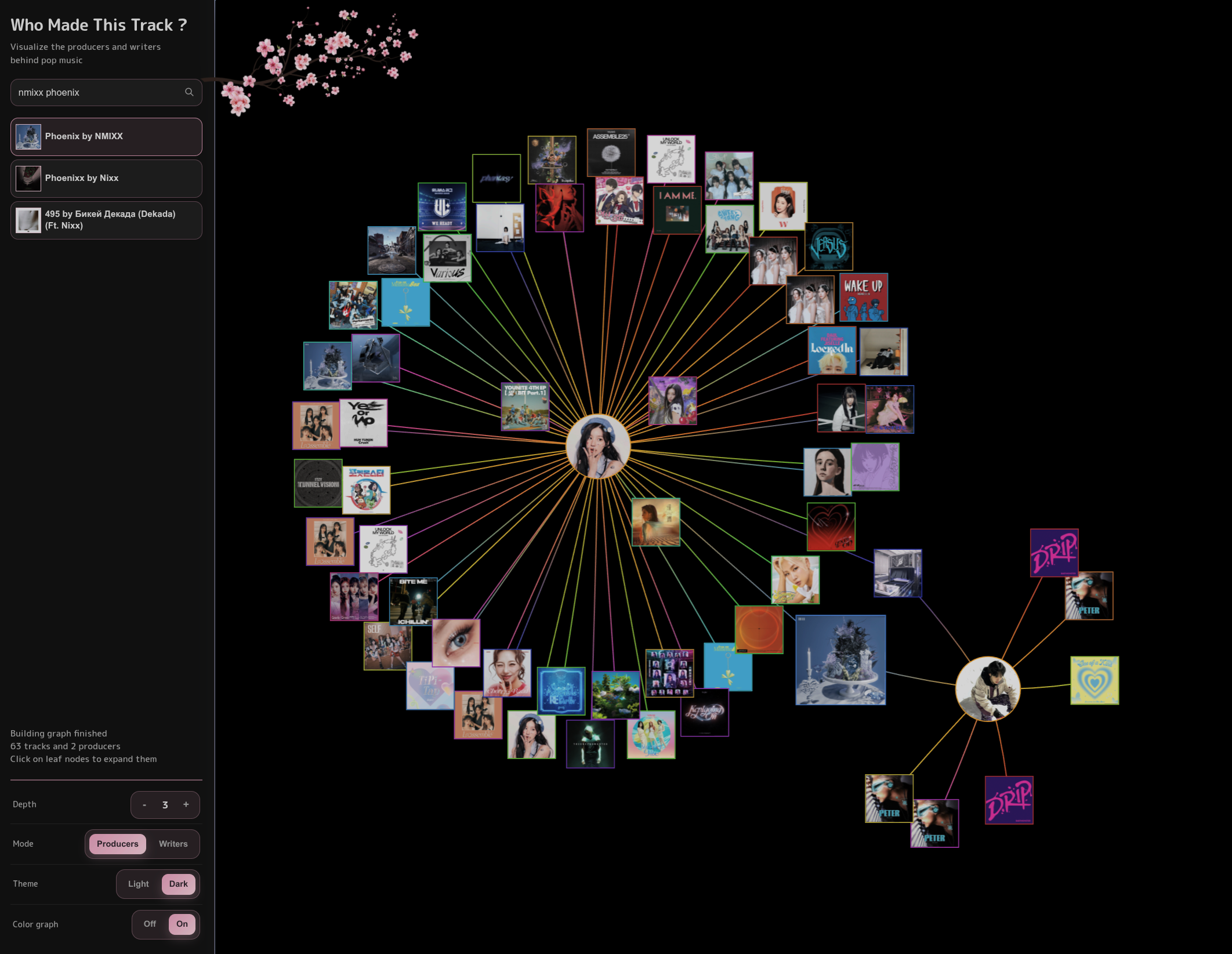Select the Phoenixx by Nixx result

coord(106,179)
